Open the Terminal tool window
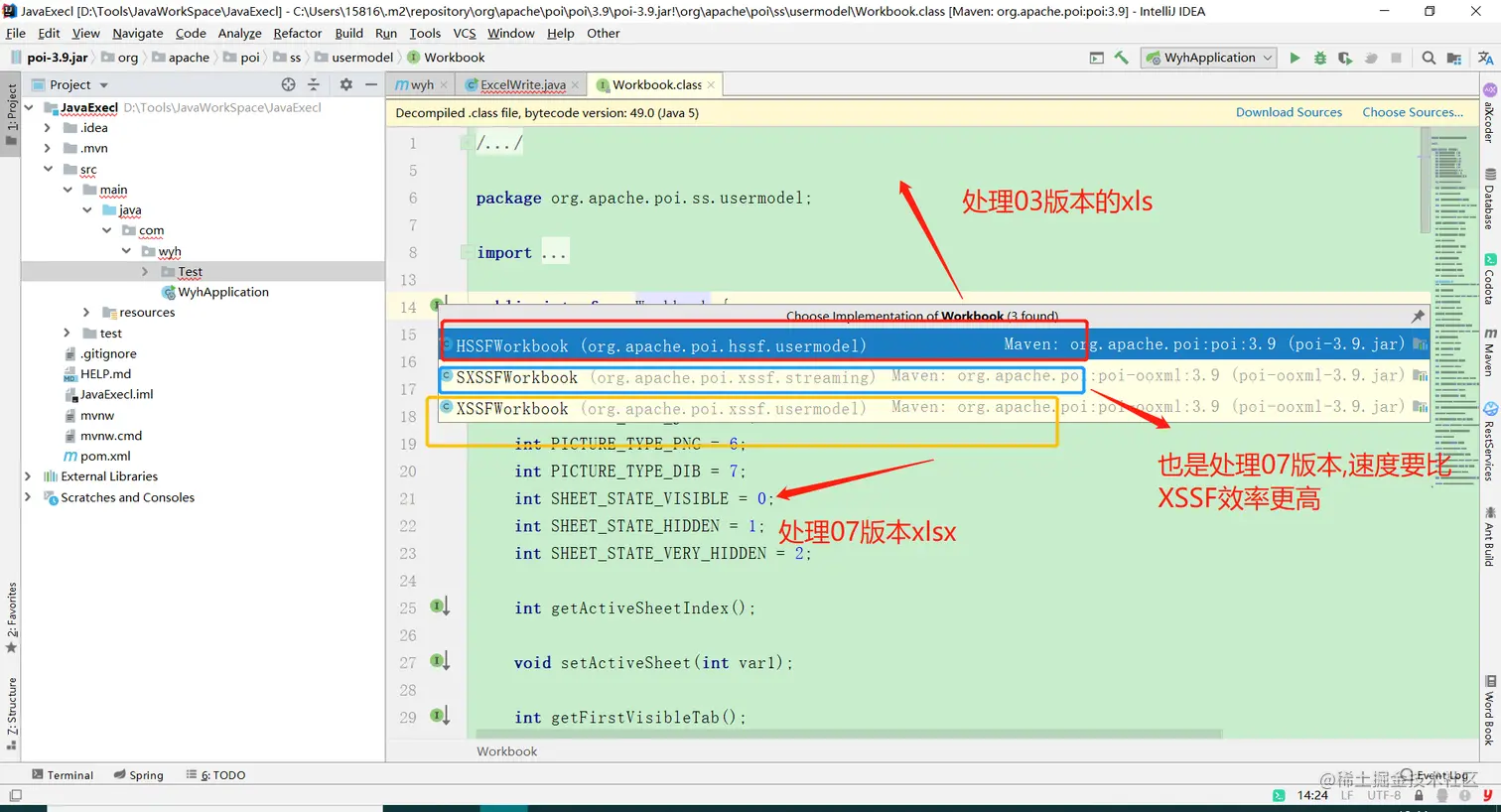This screenshot has width=1501, height=812. [63, 775]
